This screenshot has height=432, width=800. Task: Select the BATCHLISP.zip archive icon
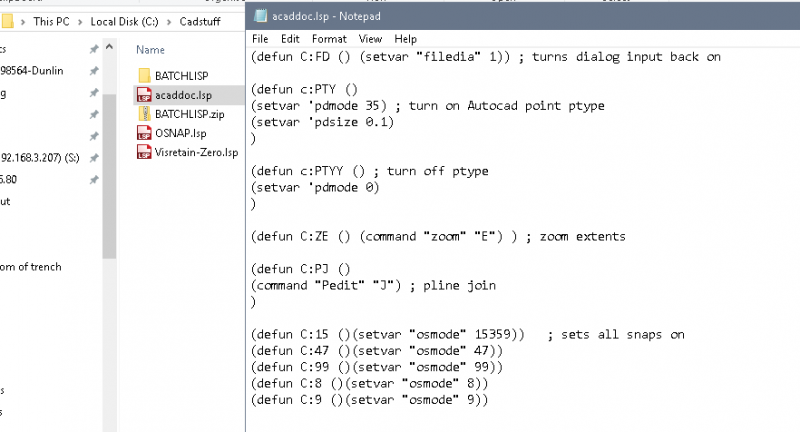tap(143, 114)
